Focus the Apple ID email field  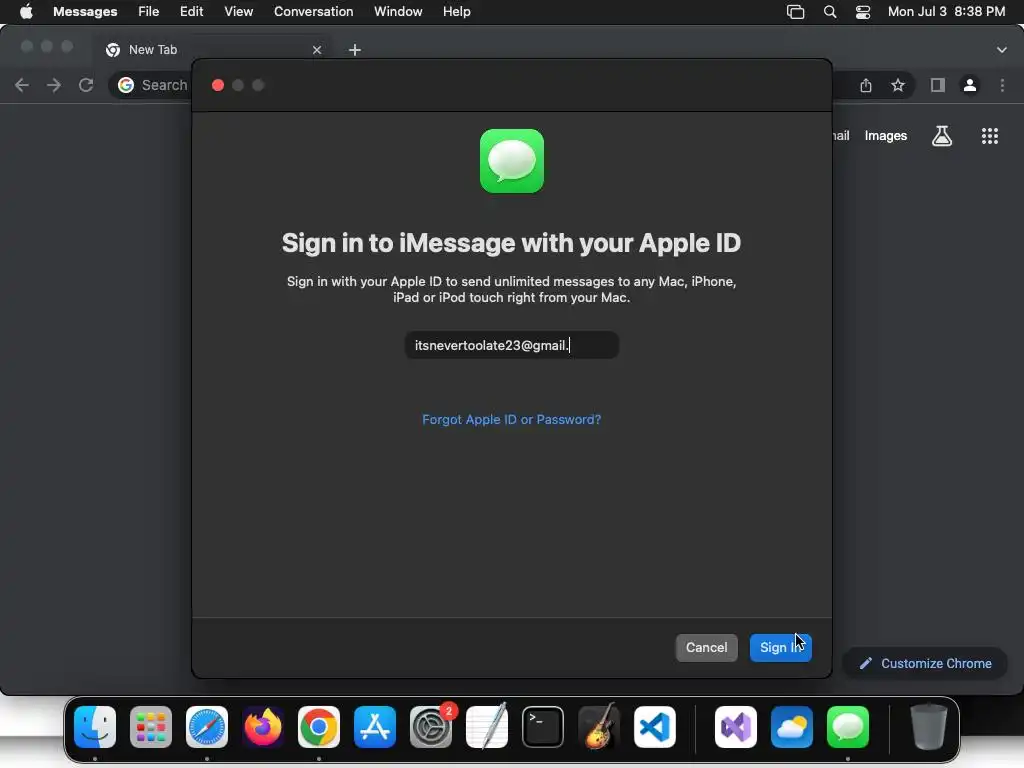[511, 345]
